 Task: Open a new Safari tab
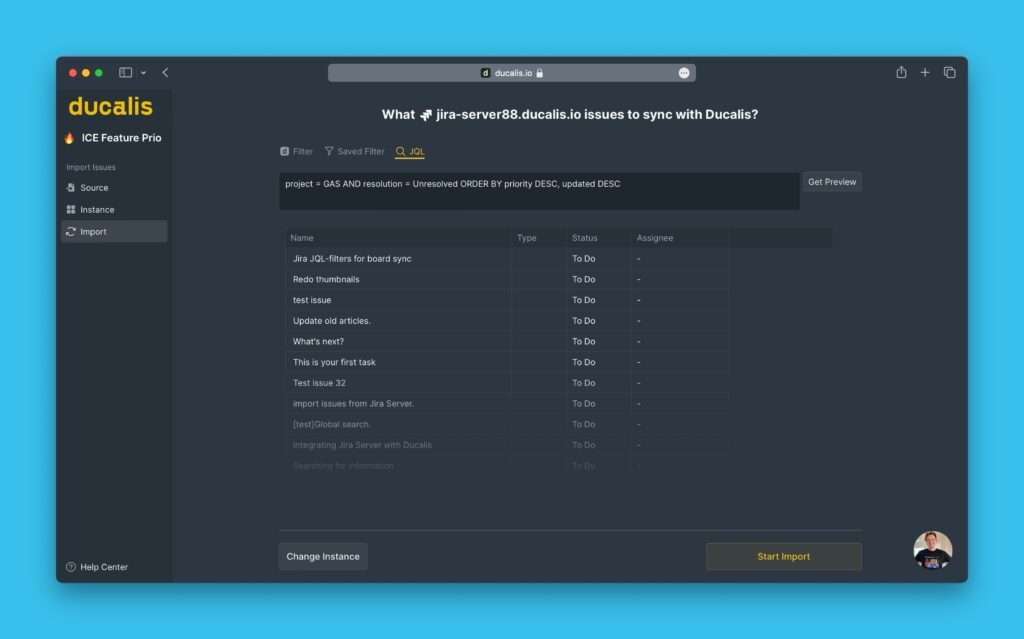[x=925, y=73]
